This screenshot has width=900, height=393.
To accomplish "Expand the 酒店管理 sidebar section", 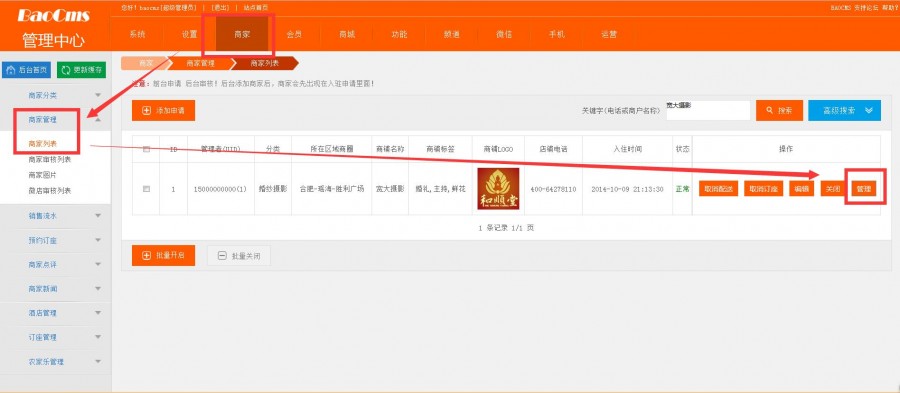I will point(55,313).
